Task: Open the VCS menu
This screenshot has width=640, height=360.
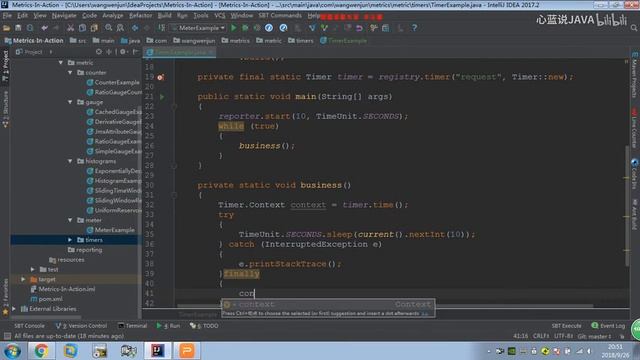Action: pyautogui.click(x=220, y=16)
